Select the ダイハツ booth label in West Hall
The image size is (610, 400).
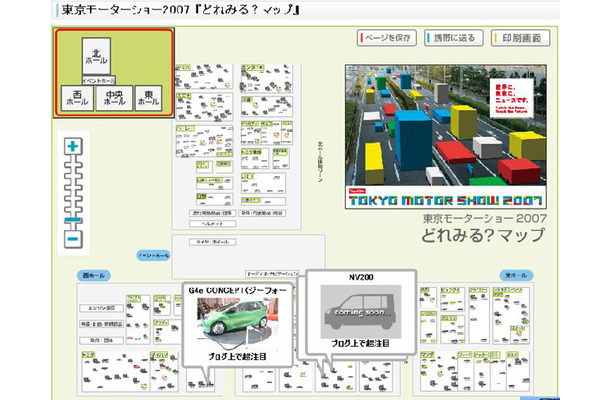159,355
